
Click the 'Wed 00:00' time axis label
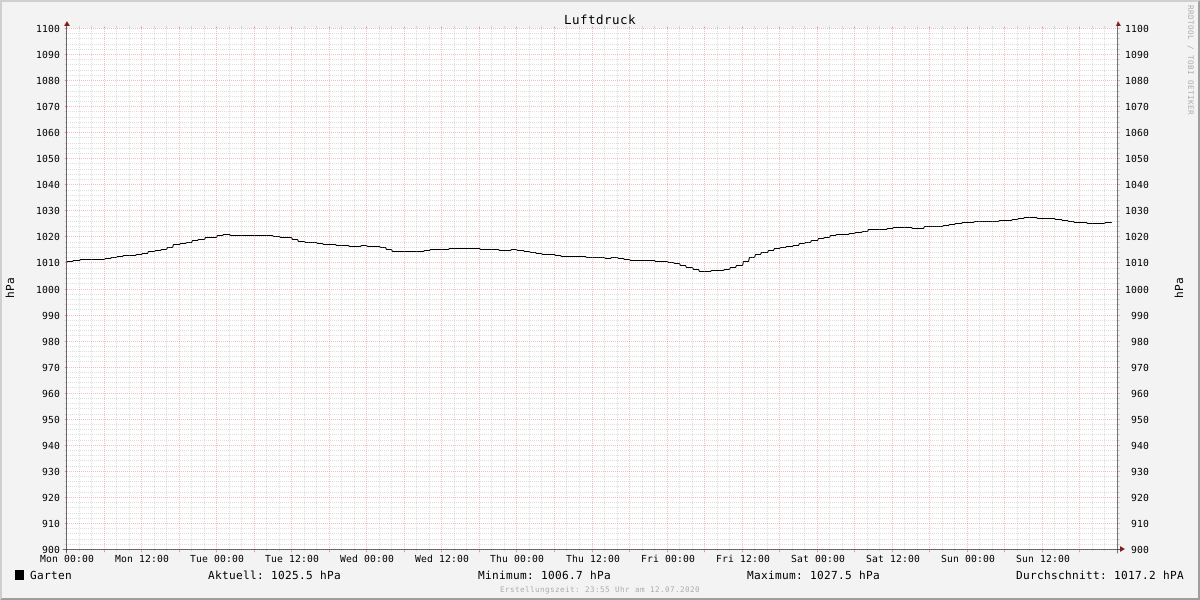click(x=367, y=559)
